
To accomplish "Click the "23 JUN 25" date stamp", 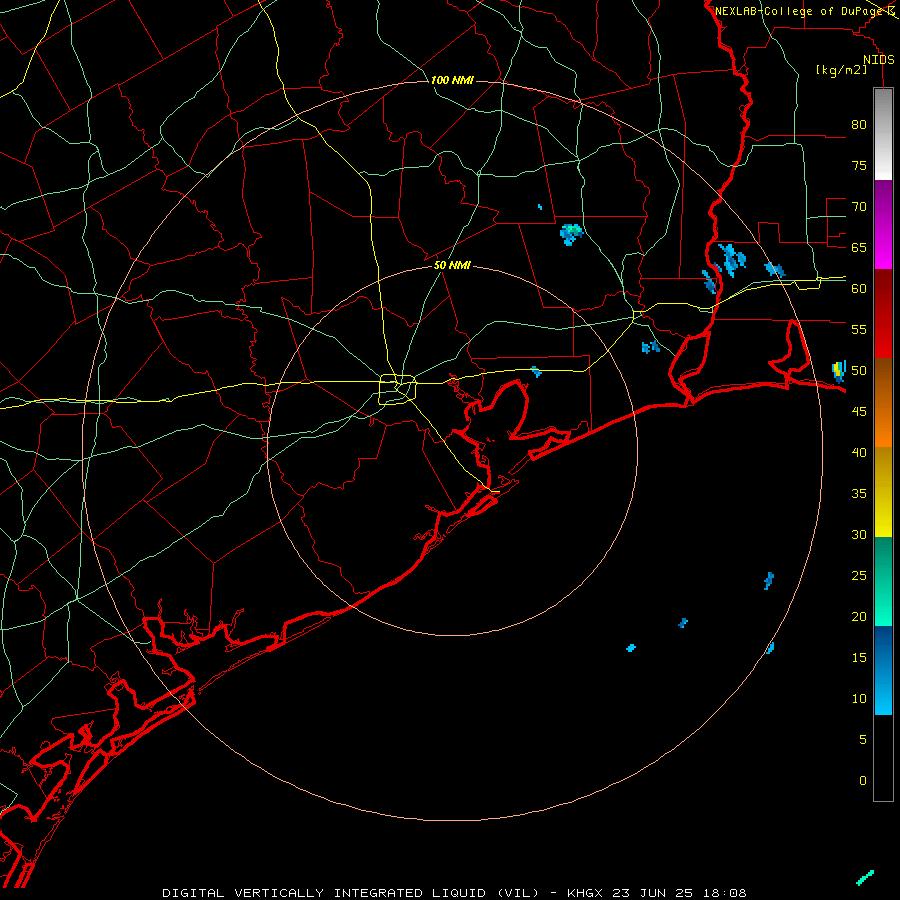I will click(654, 893).
